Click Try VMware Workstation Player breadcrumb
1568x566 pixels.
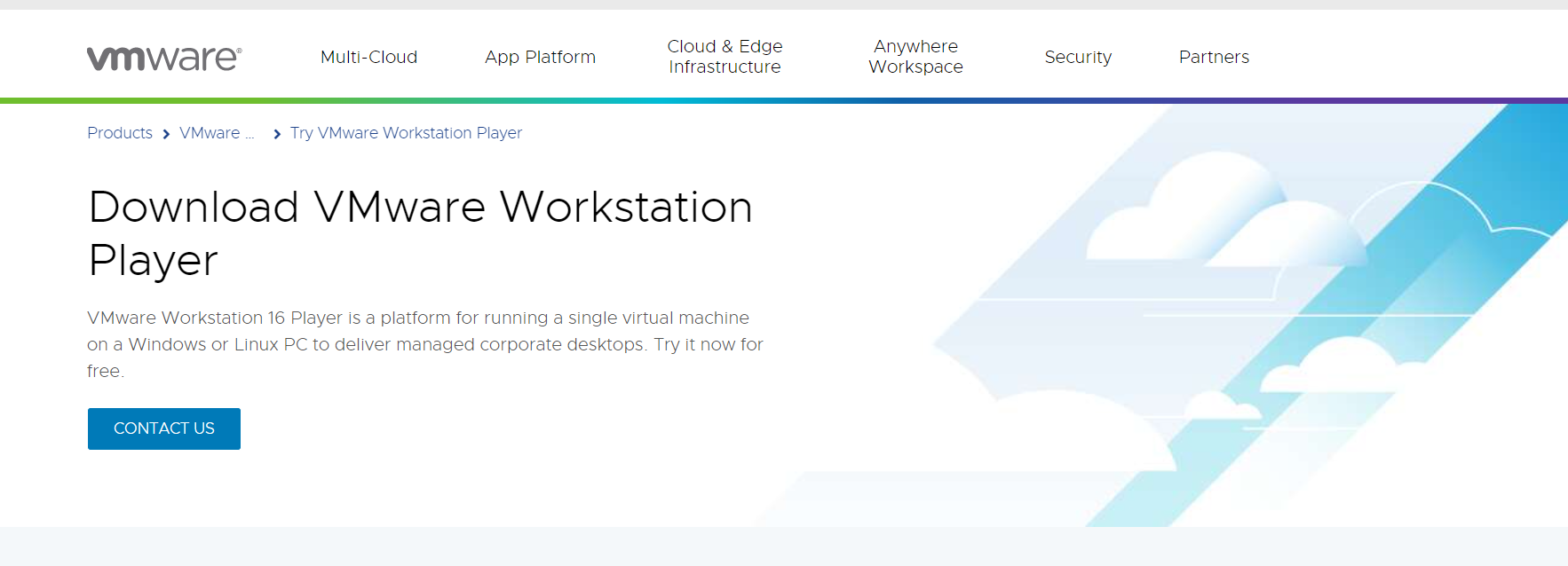coord(406,133)
